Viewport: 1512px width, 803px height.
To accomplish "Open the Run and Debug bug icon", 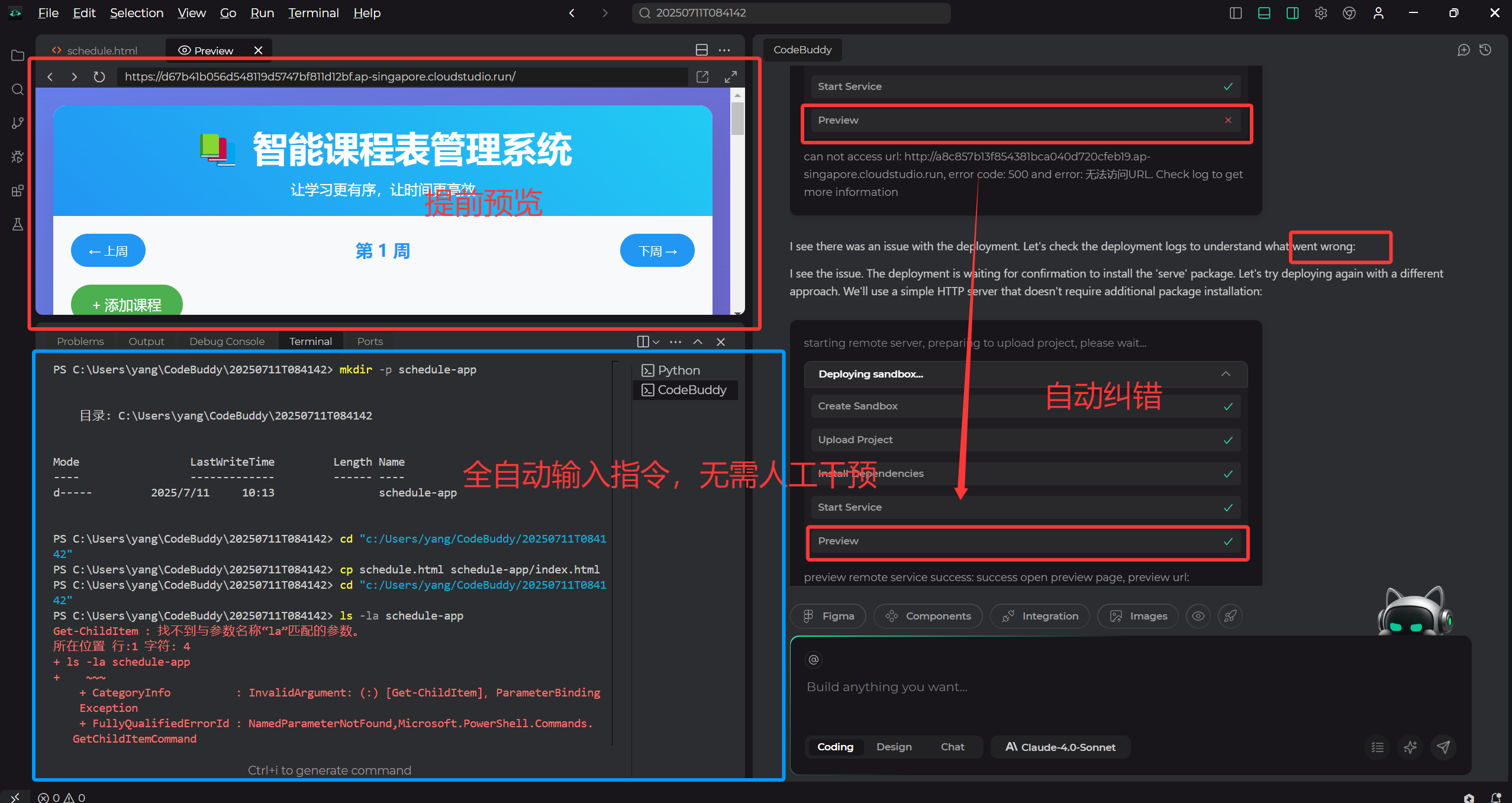I will click(18, 157).
